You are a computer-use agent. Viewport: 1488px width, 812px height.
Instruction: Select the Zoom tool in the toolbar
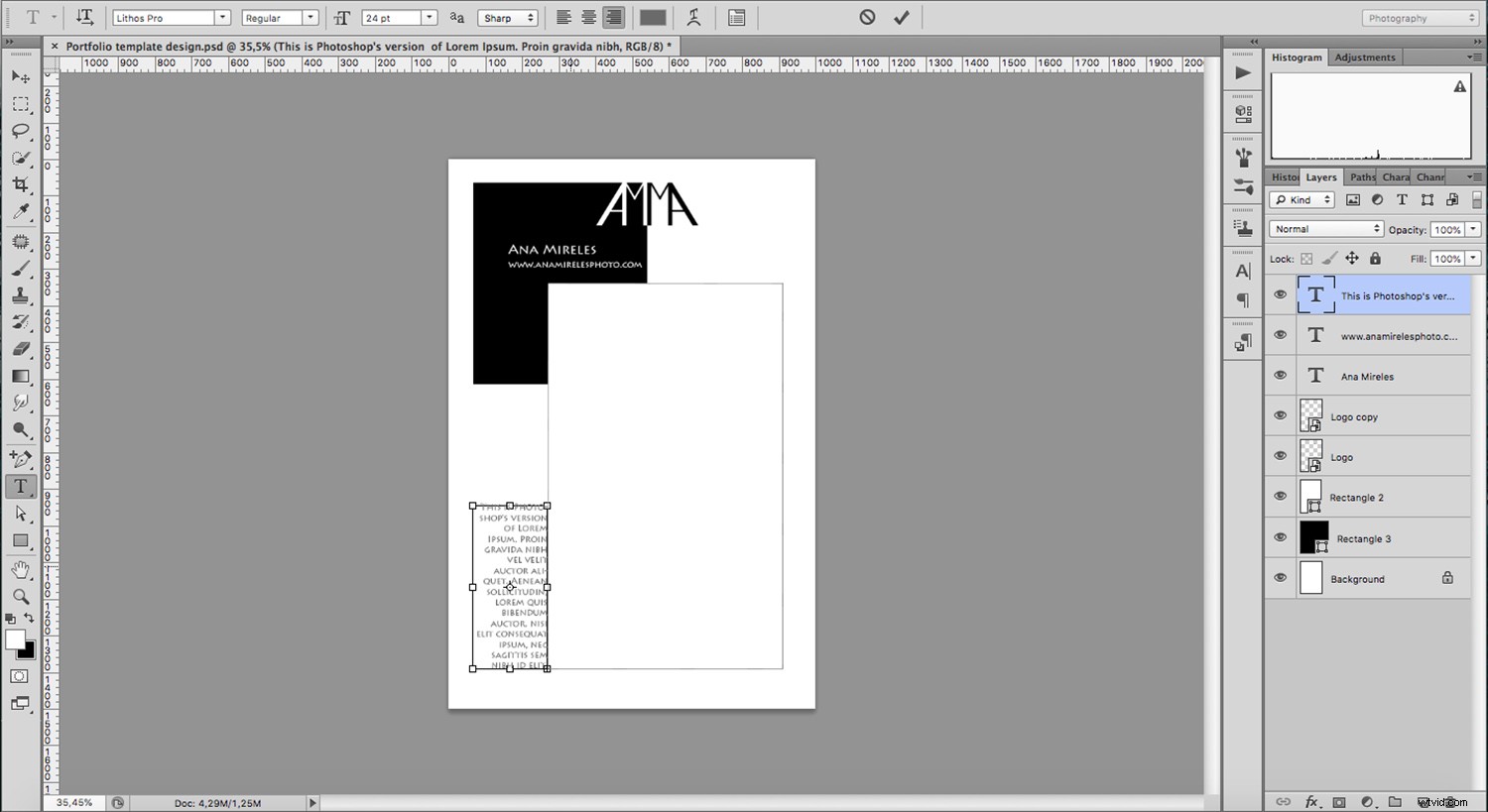click(20, 596)
